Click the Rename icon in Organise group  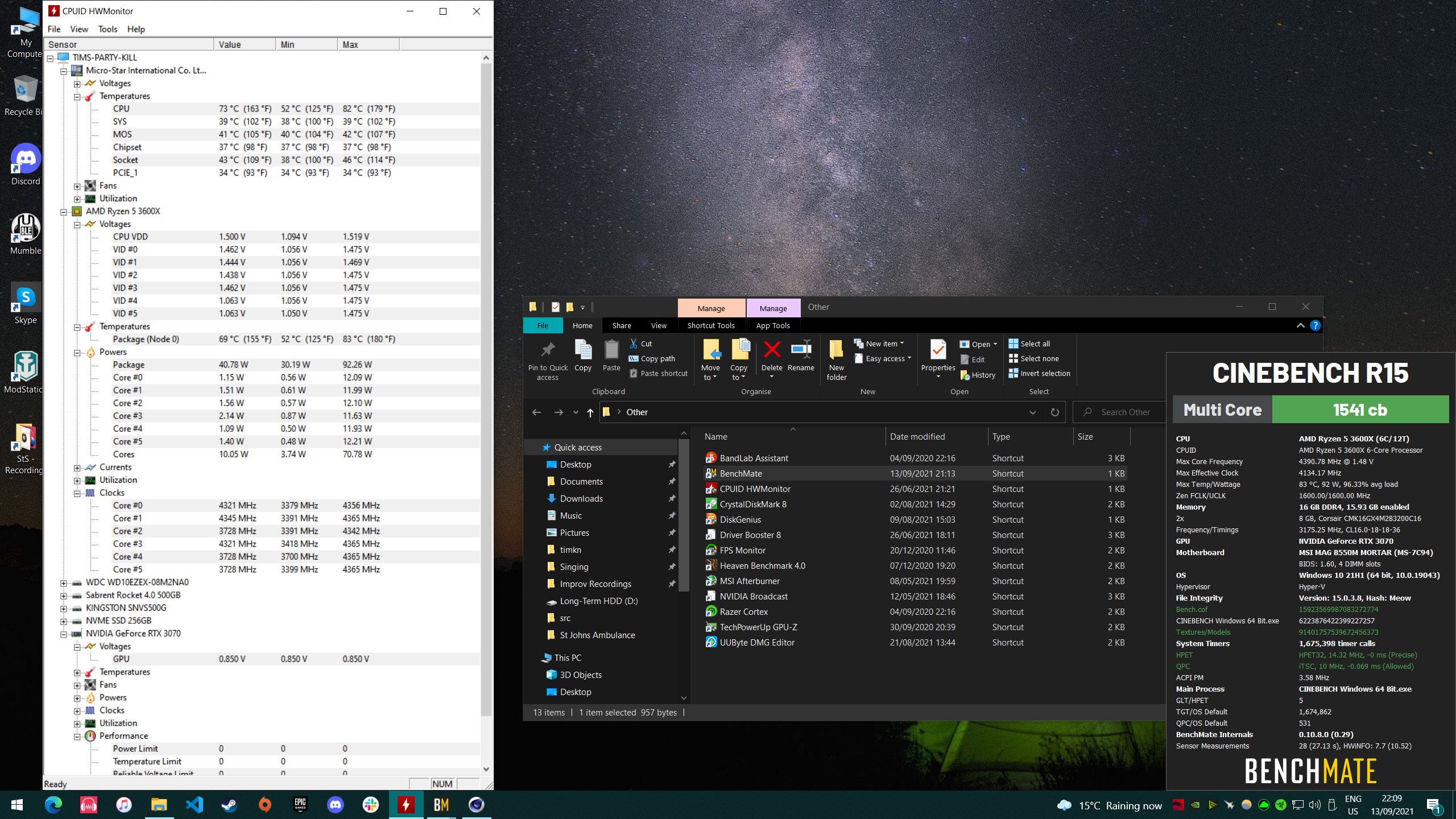coord(801,349)
